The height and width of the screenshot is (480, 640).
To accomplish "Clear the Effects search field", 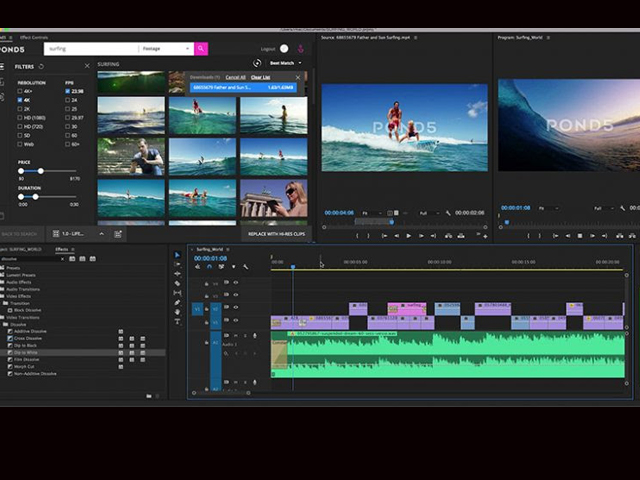I will pos(62,259).
